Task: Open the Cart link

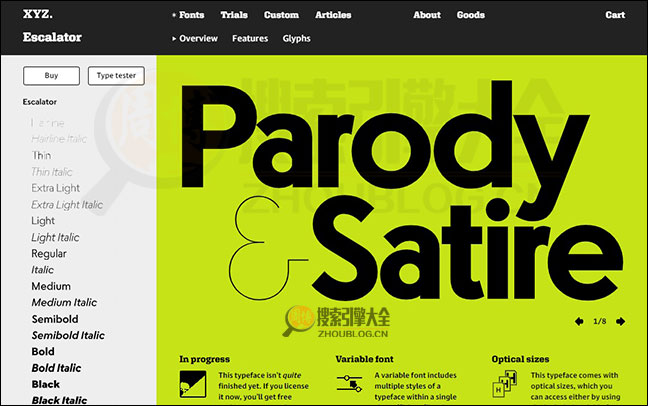Action: pyautogui.click(x=615, y=15)
